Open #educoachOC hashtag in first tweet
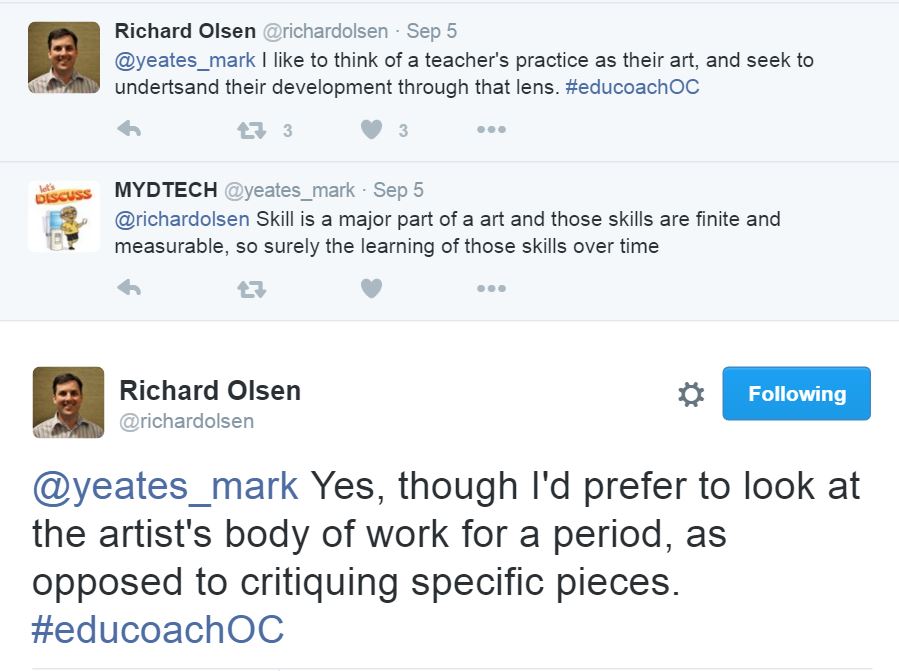899x671 pixels. click(632, 87)
